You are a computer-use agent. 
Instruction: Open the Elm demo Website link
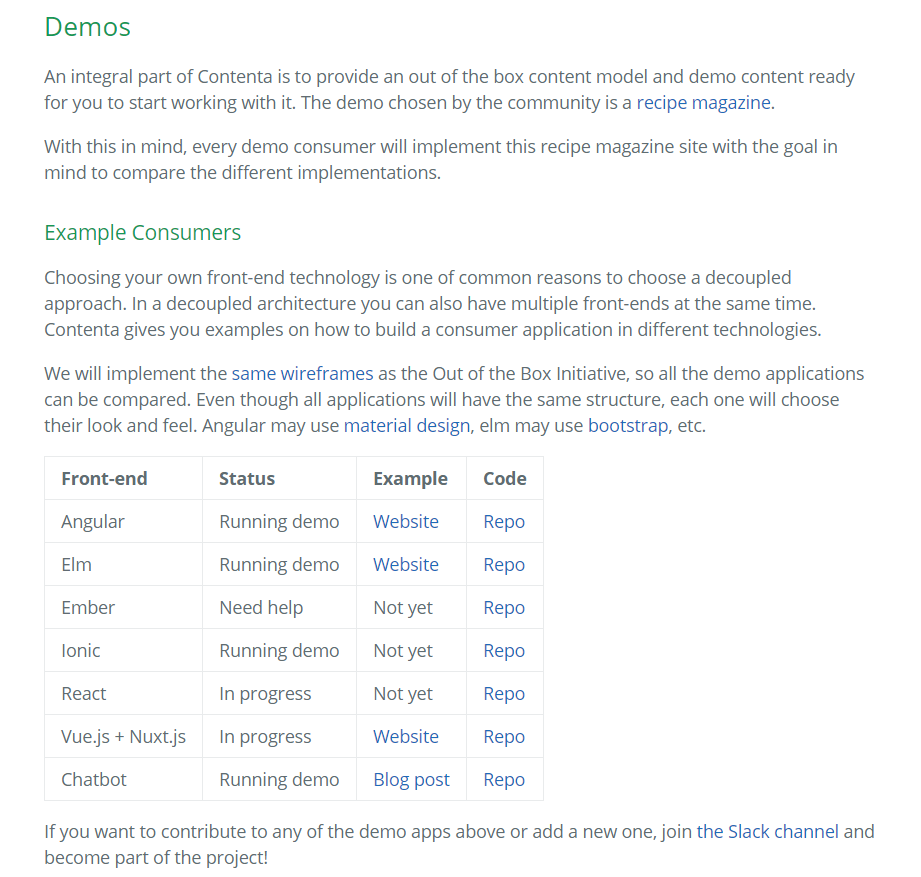[405, 564]
